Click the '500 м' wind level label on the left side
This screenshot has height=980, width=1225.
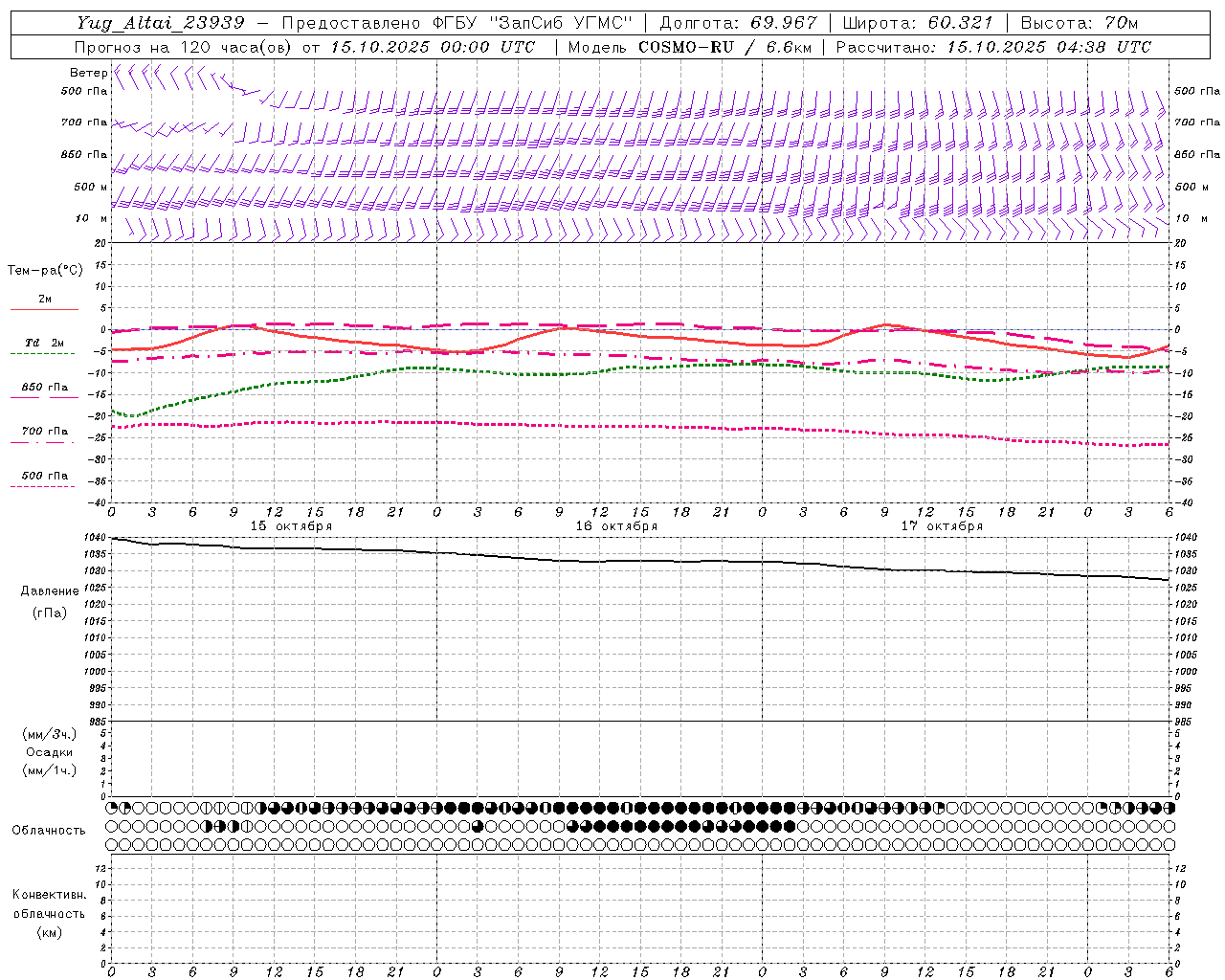pos(91,187)
